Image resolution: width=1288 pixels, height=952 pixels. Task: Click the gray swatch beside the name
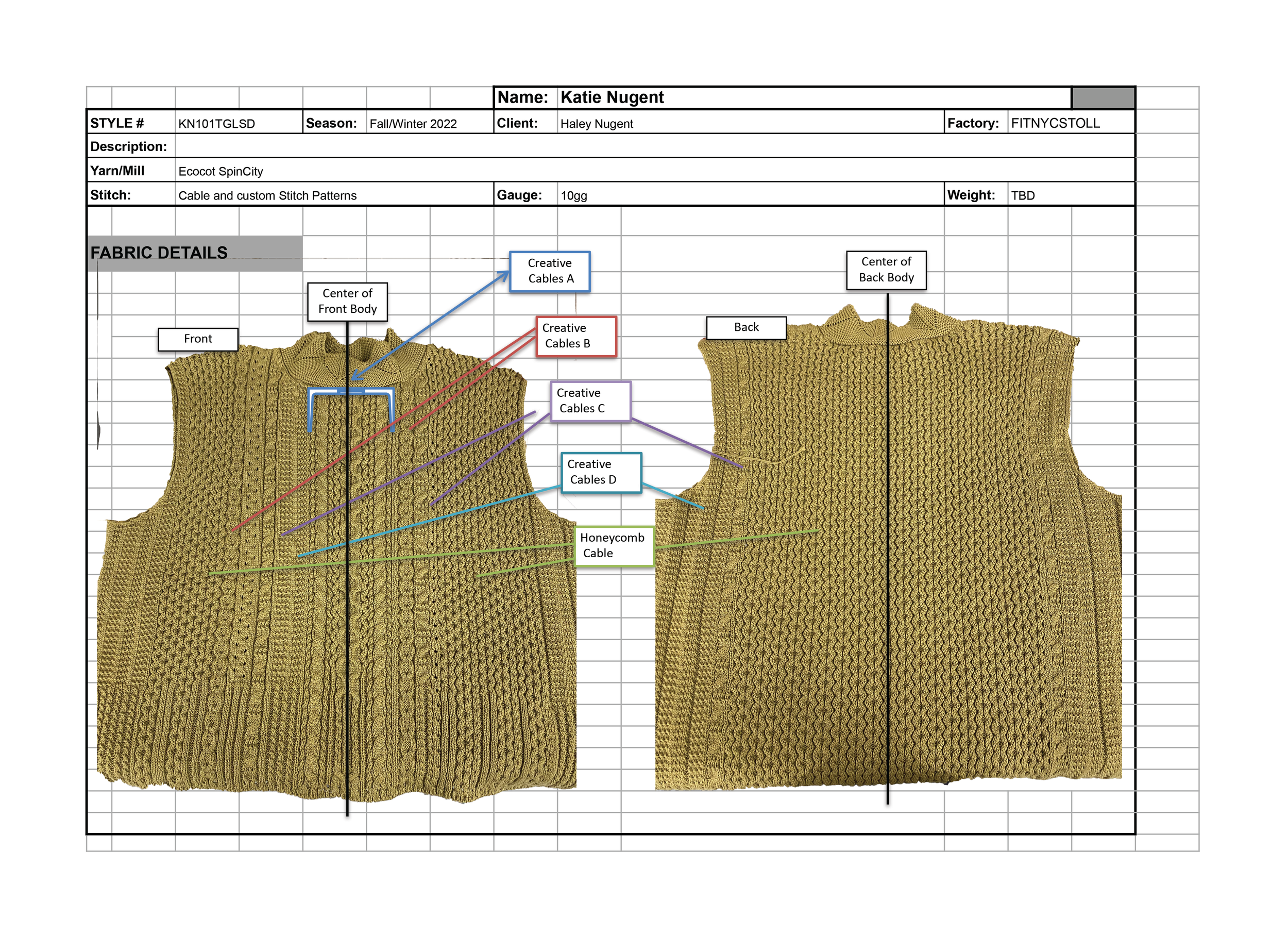[x=1102, y=98]
